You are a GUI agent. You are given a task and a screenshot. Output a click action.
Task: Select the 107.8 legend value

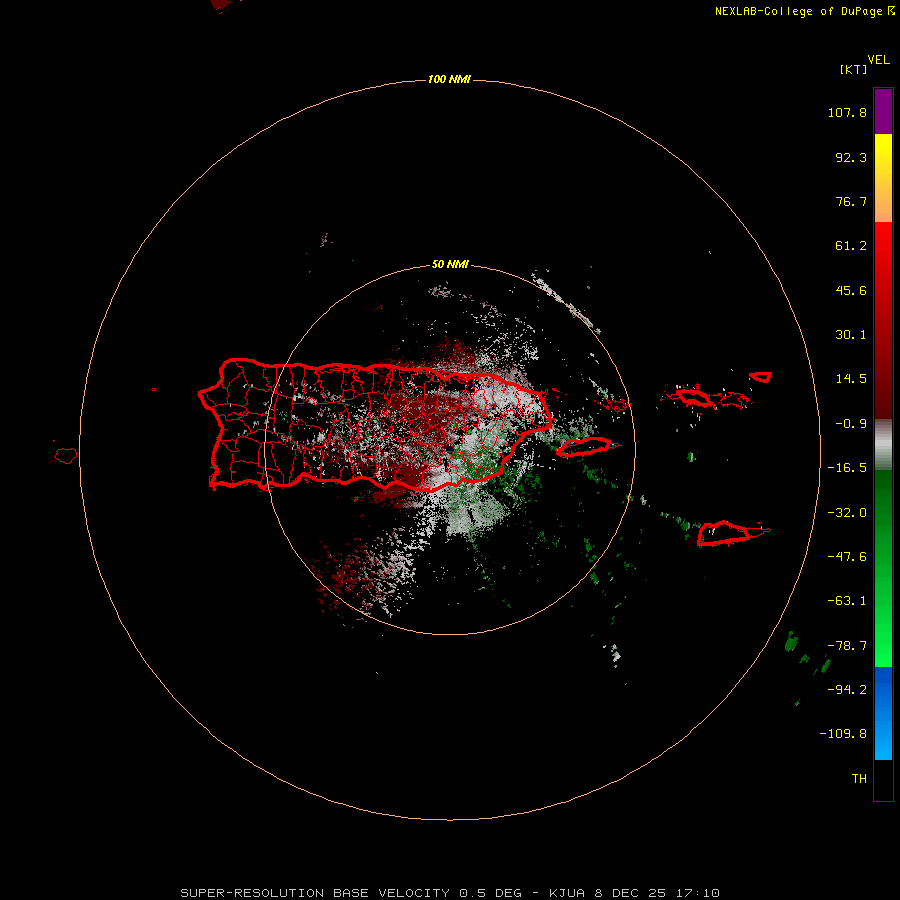847,112
